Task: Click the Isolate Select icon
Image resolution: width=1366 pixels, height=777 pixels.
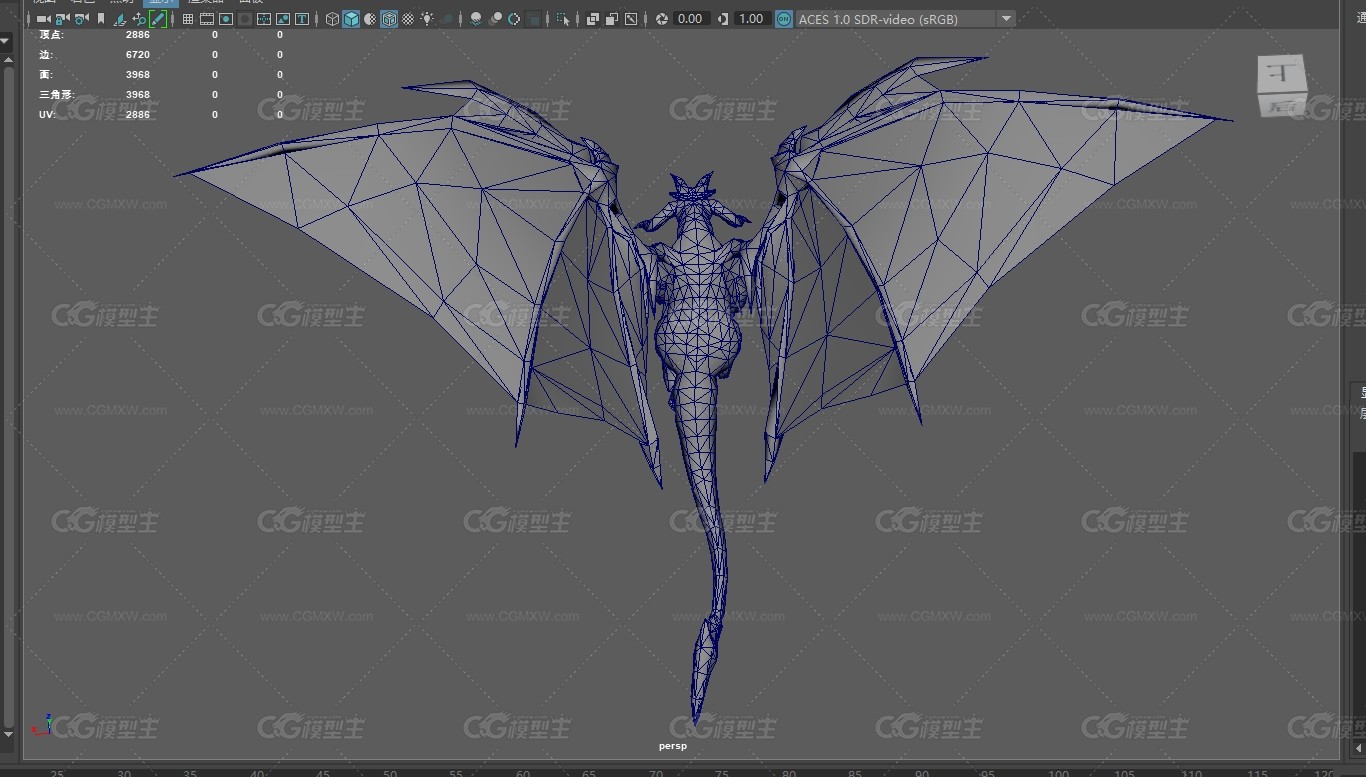Action: coord(563,19)
